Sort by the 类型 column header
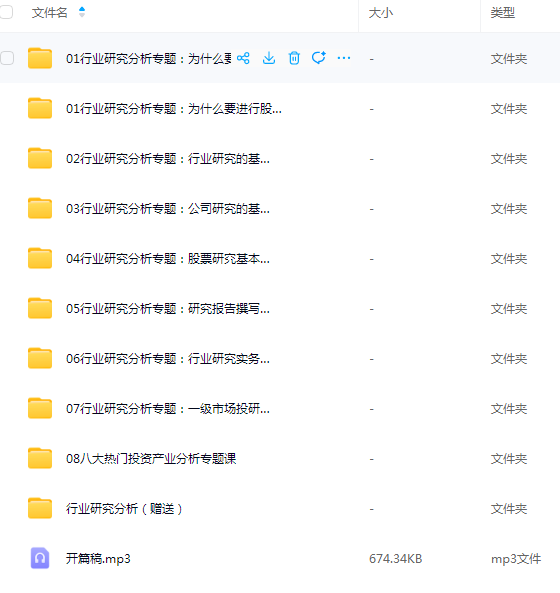Image resolution: width=560 pixels, height=593 pixels. [503, 13]
